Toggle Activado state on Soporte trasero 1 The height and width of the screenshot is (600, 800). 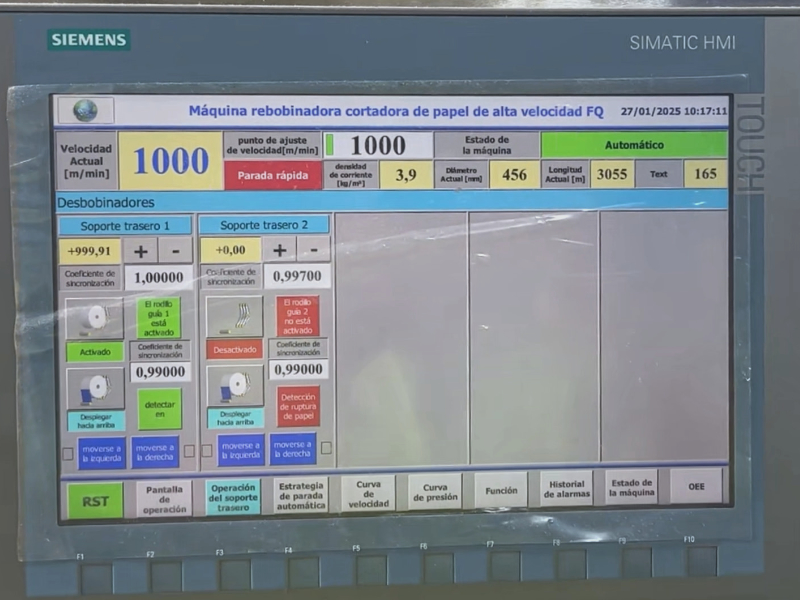(97, 350)
